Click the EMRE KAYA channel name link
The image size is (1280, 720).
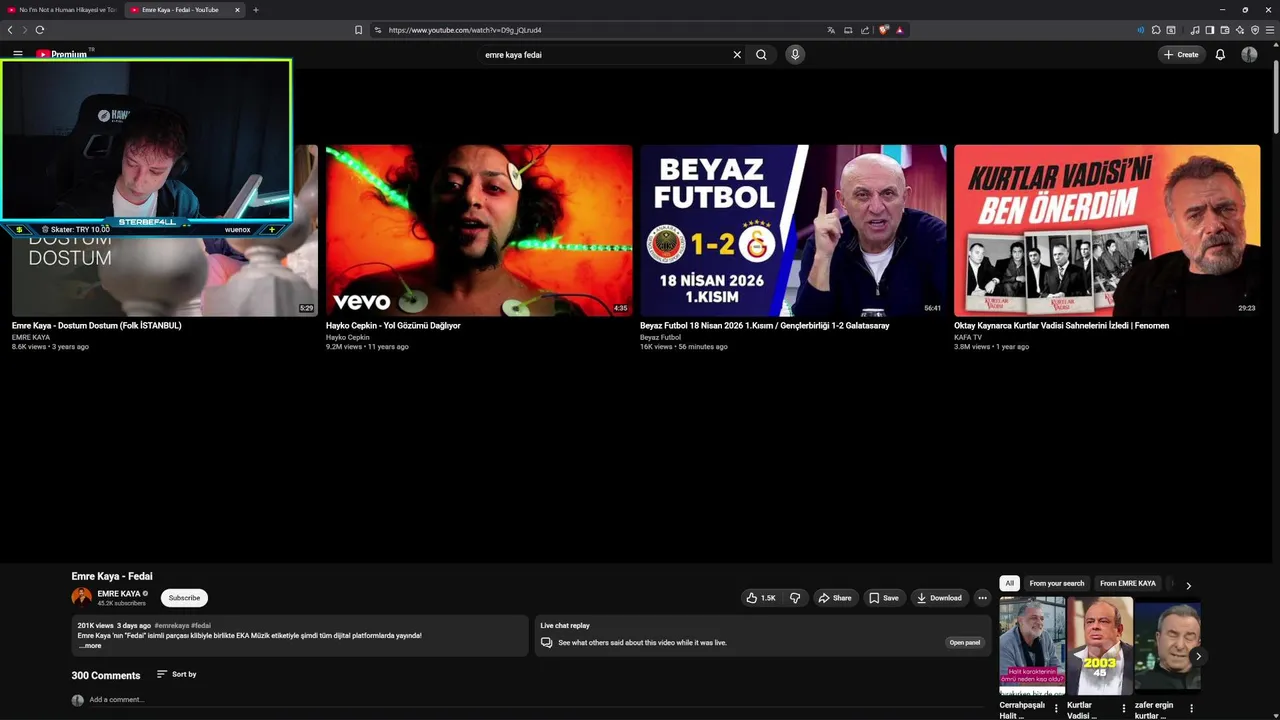119,594
